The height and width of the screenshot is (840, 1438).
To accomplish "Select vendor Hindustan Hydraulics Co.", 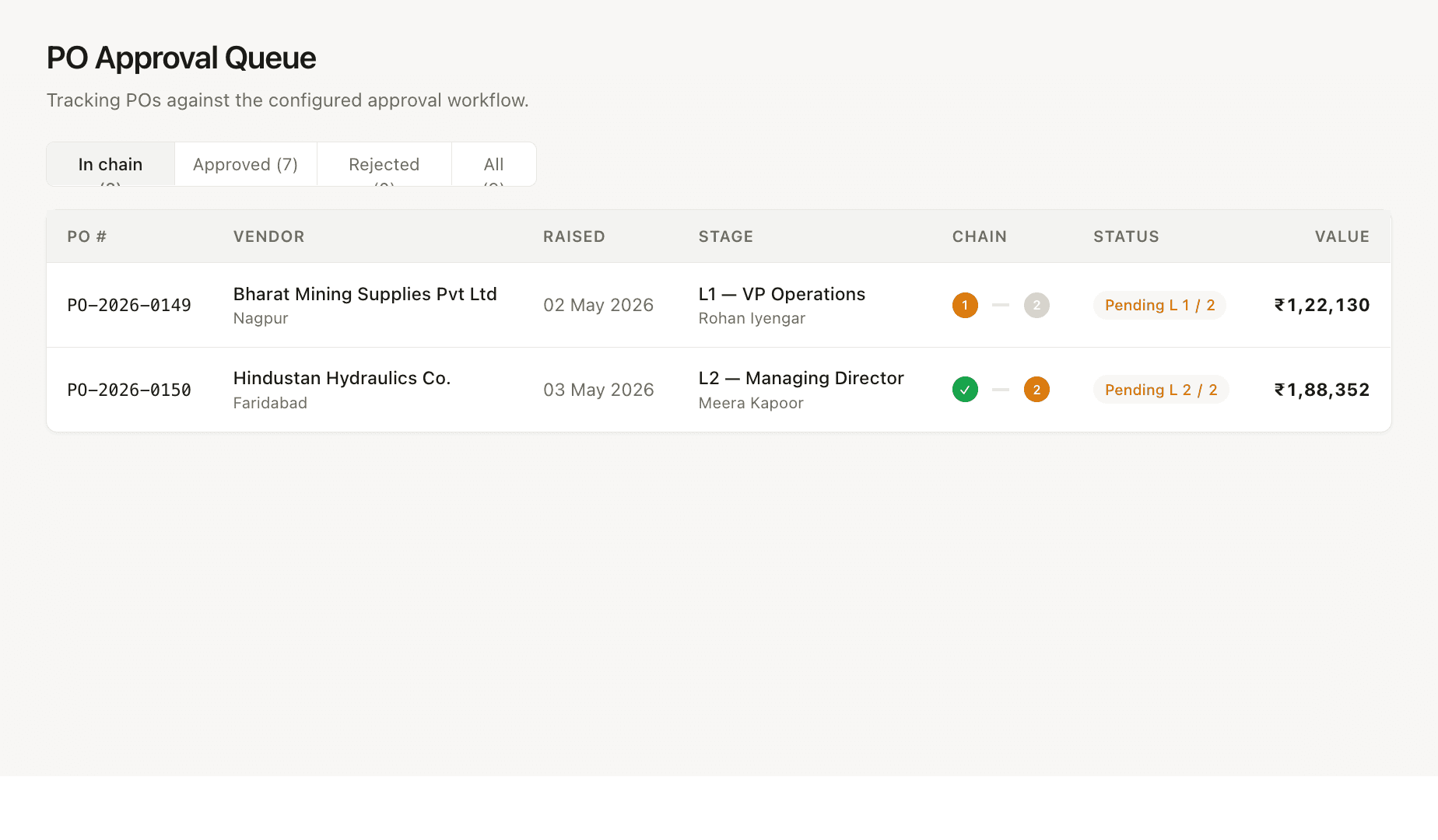I will tap(342, 378).
